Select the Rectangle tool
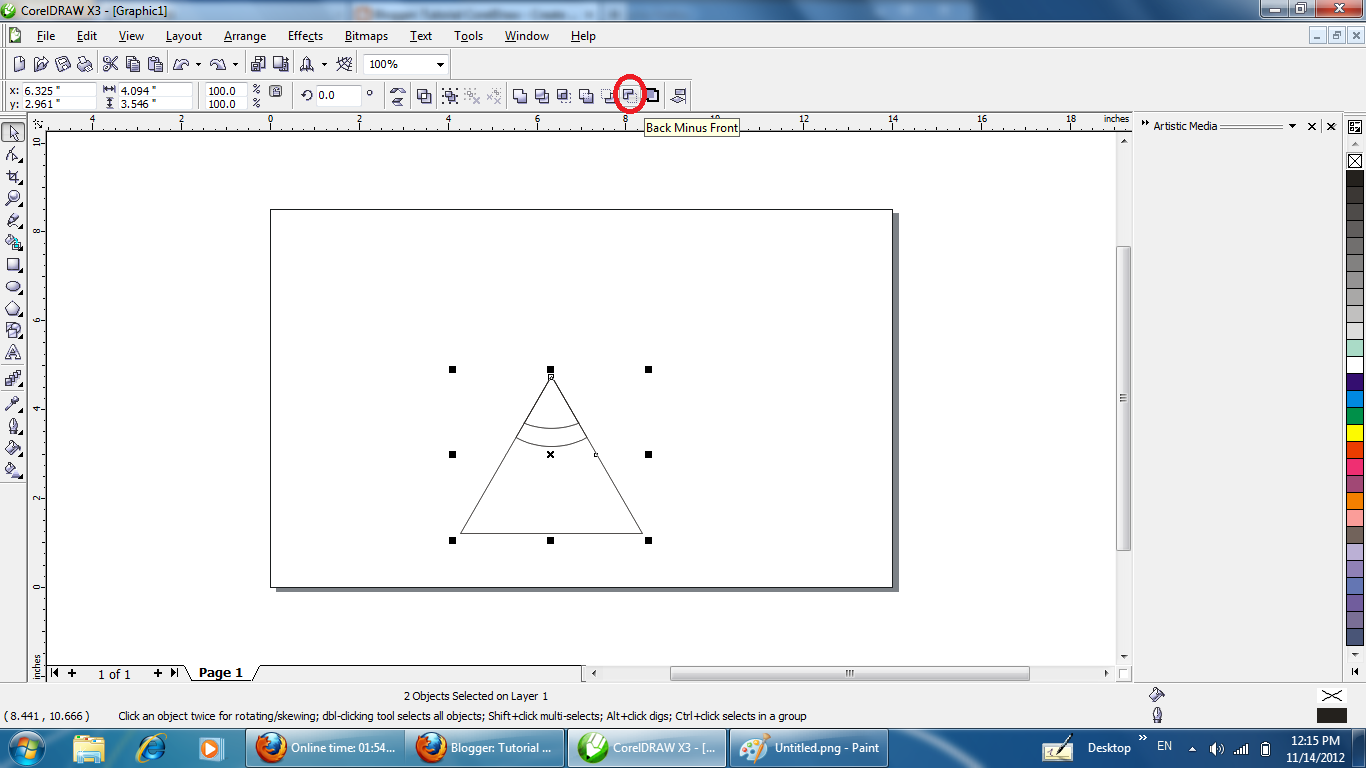 coord(14,265)
